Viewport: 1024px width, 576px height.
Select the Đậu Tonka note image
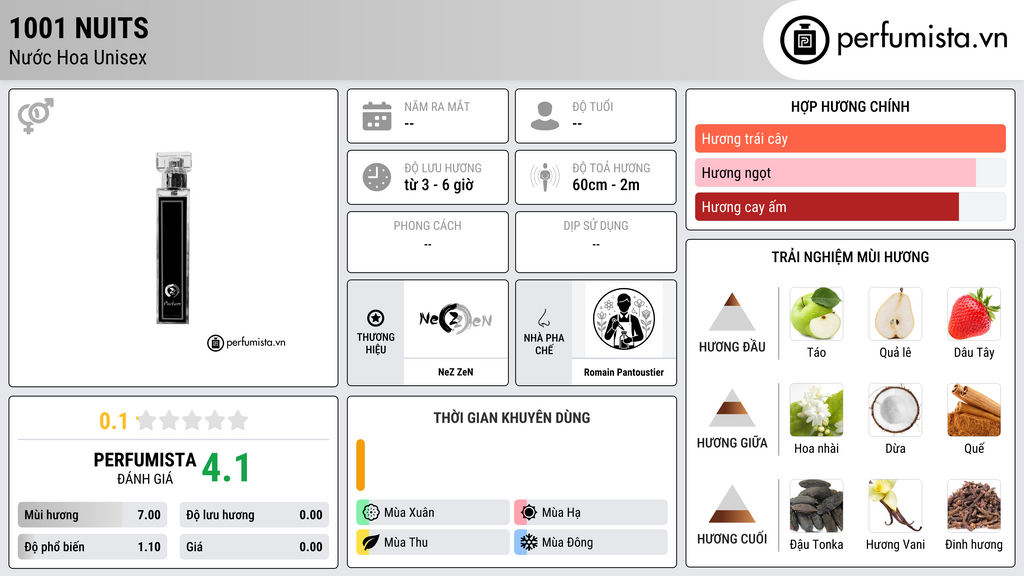(x=816, y=506)
